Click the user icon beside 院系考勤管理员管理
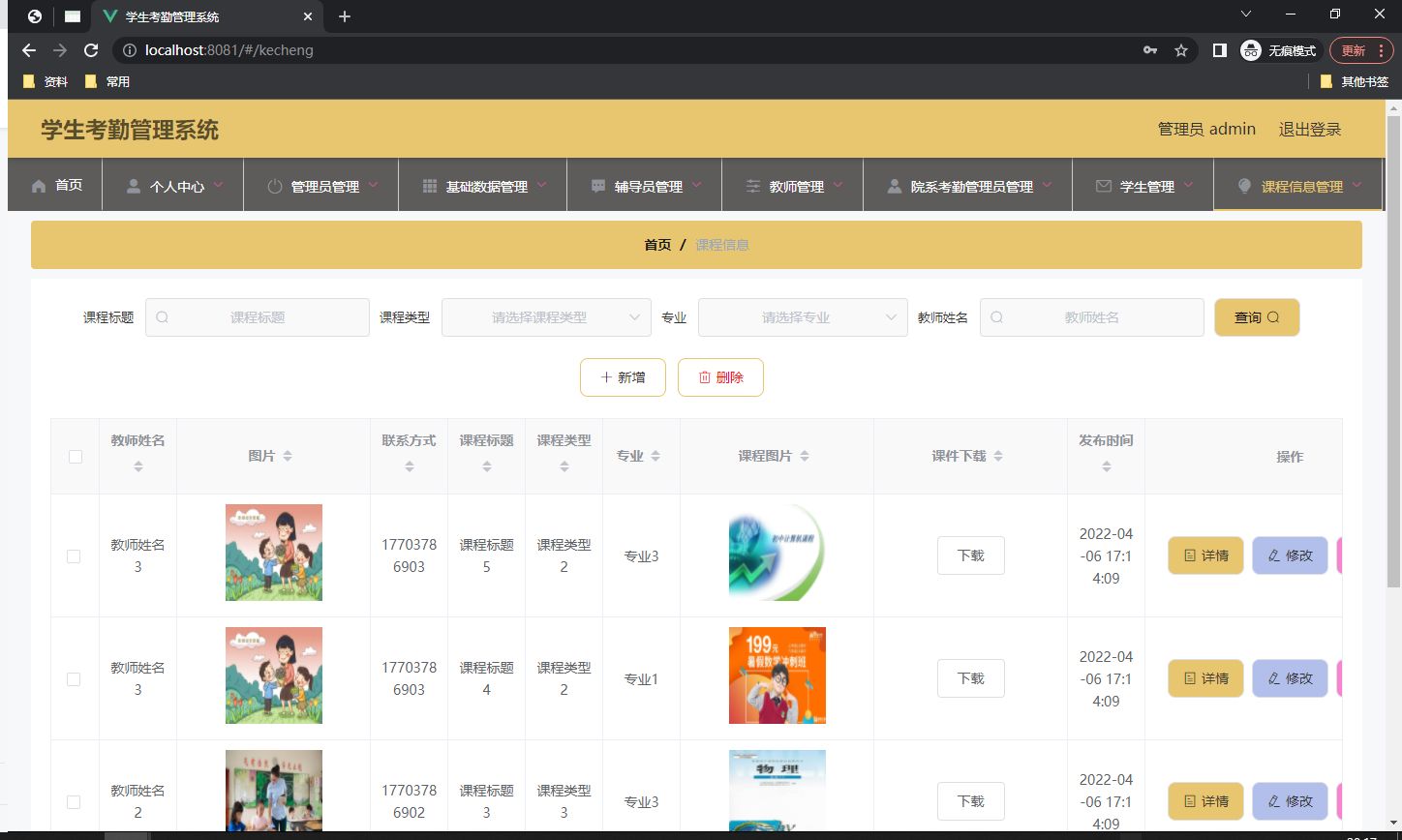This screenshot has height=840, width=1402. [x=895, y=187]
